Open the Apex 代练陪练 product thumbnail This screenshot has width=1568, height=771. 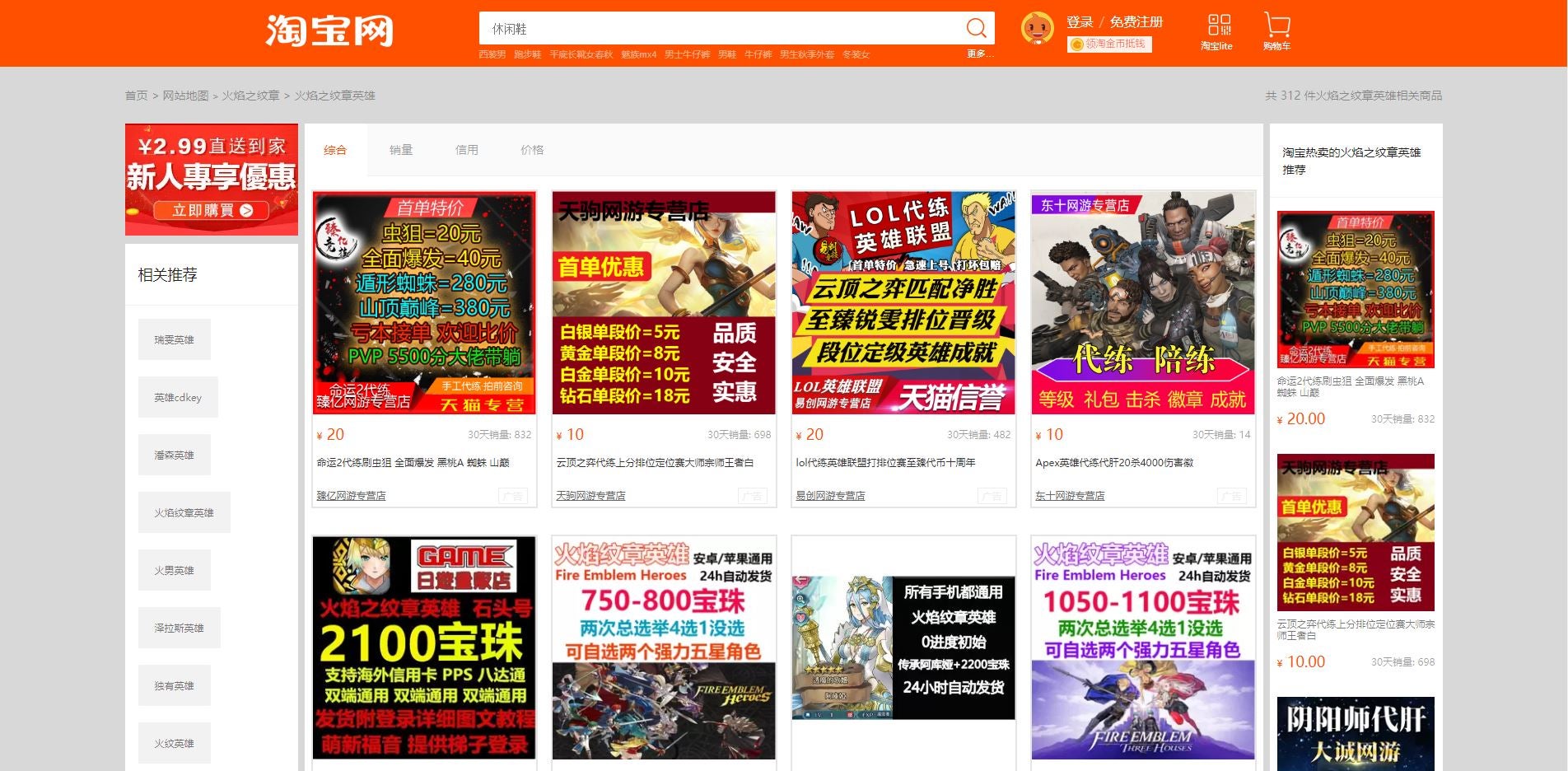[x=1142, y=302]
